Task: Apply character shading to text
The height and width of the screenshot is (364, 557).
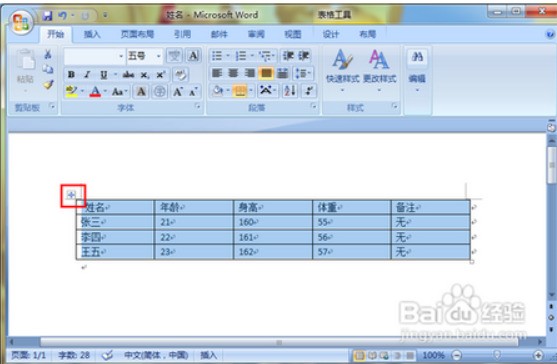Action: point(141,92)
